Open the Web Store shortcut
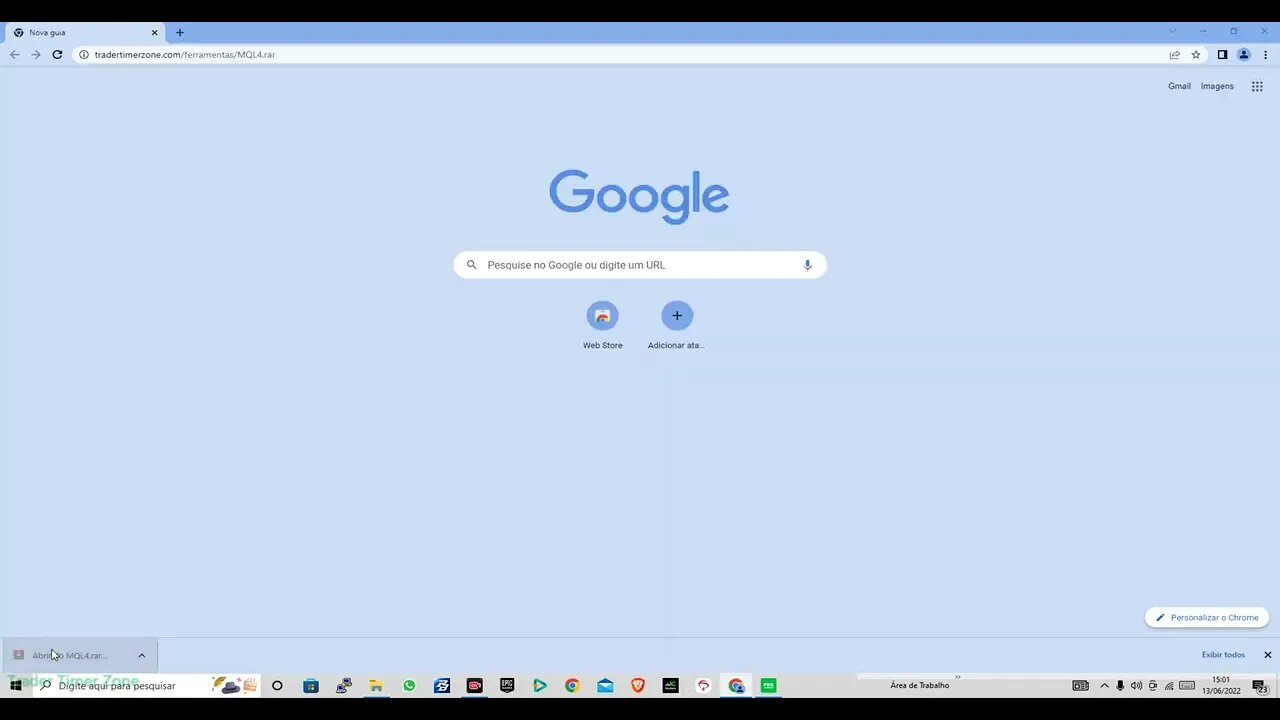The height and width of the screenshot is (720, 1280). coord(602,325)
